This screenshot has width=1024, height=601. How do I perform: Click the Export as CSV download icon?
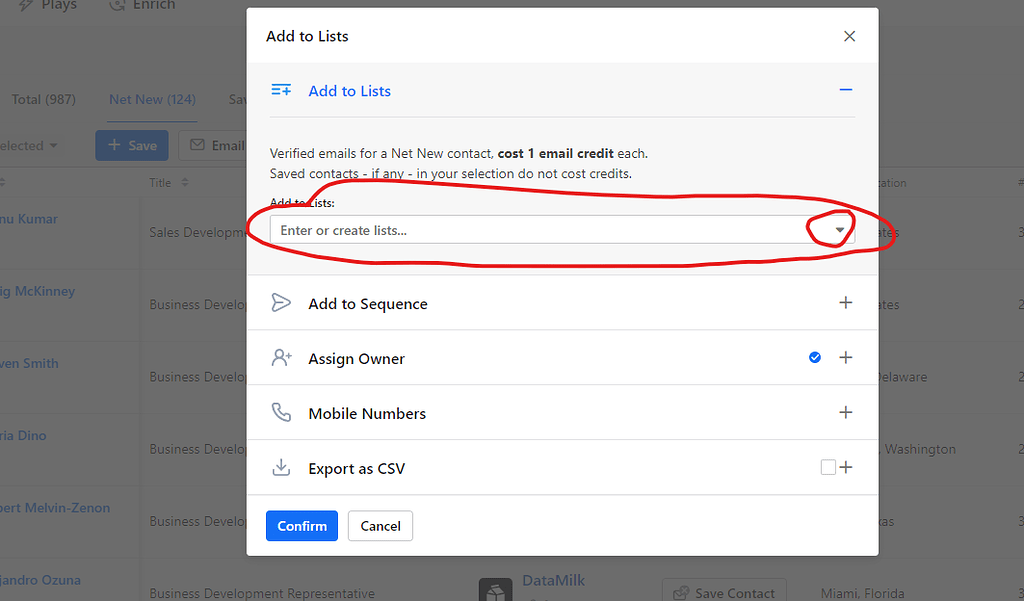[282, 467]
